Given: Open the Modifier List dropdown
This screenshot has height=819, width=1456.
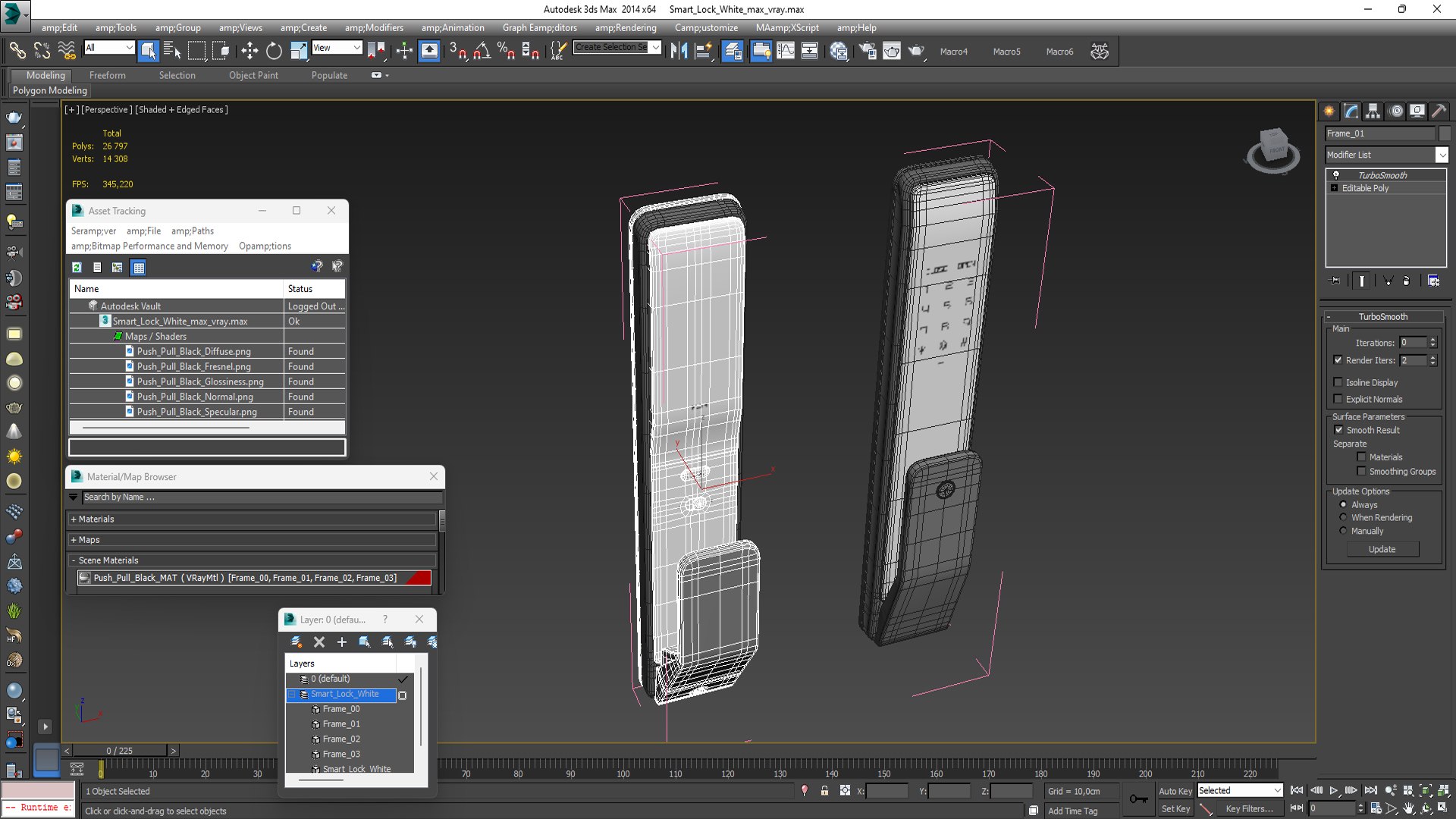Looking at the screenshot, I should pyautogui.click(x=1442, y=155).
